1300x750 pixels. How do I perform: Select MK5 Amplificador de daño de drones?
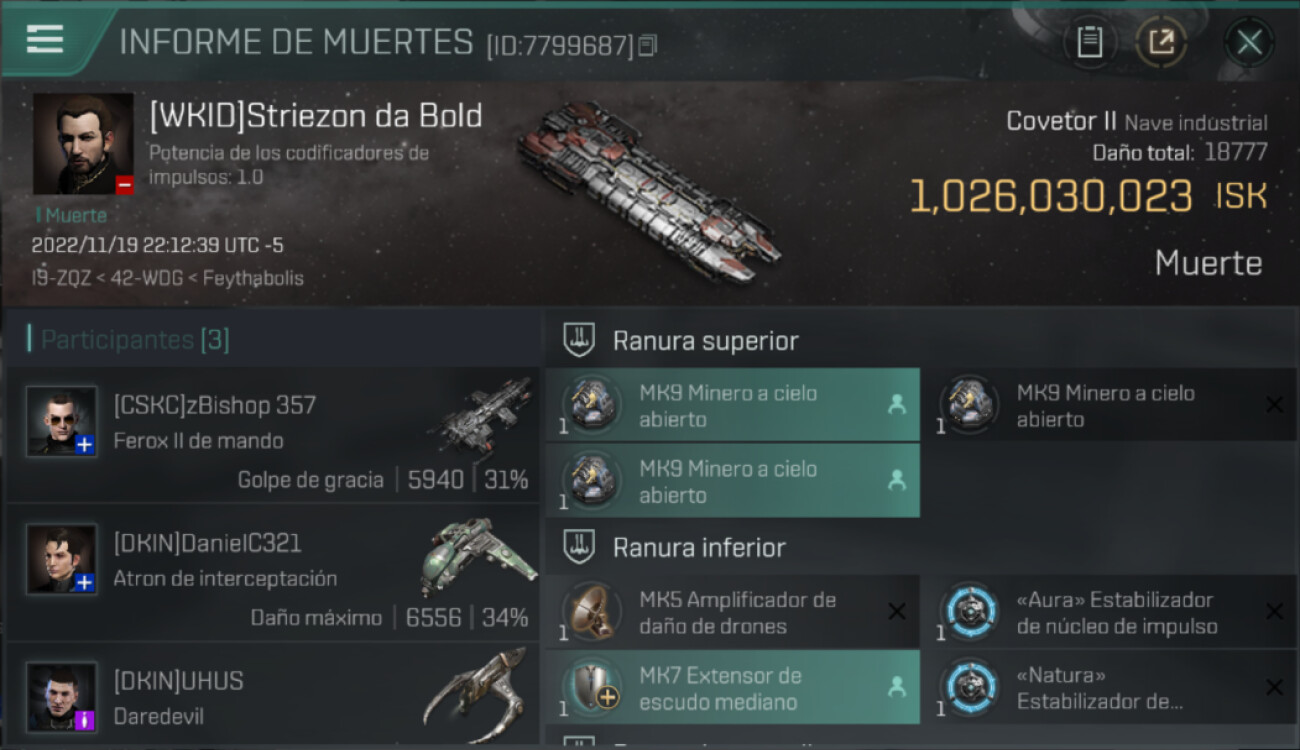point(732,612)
